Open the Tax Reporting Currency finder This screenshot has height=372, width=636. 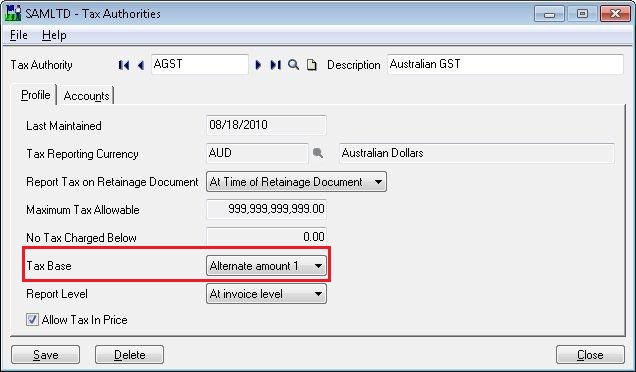pos(318,153)
